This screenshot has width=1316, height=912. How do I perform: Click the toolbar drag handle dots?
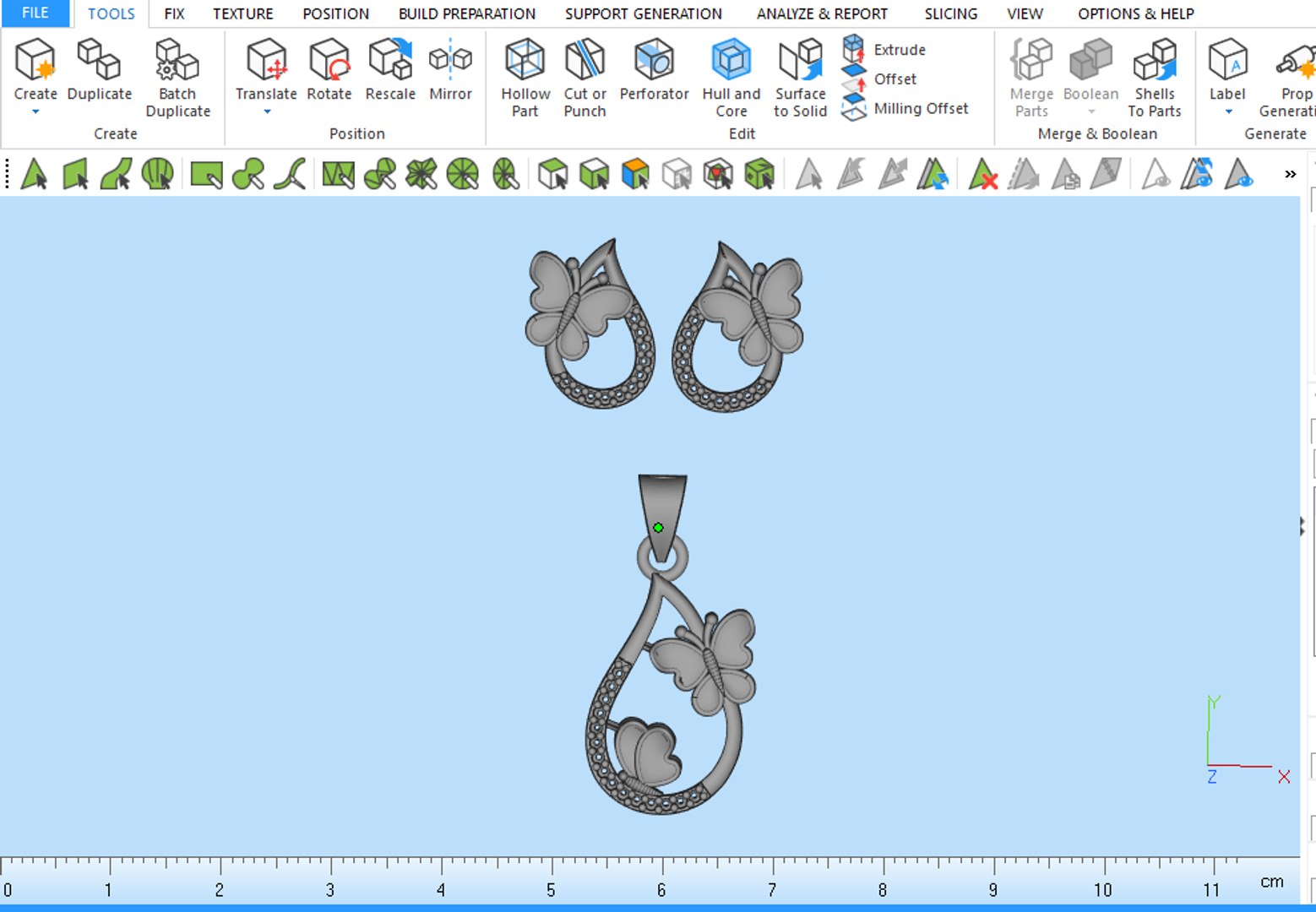pyautogui.click(x=8, y=174)
